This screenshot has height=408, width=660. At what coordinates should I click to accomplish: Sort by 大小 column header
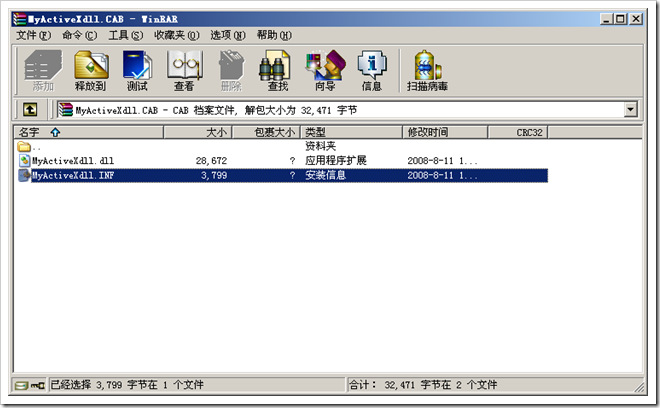198,132
